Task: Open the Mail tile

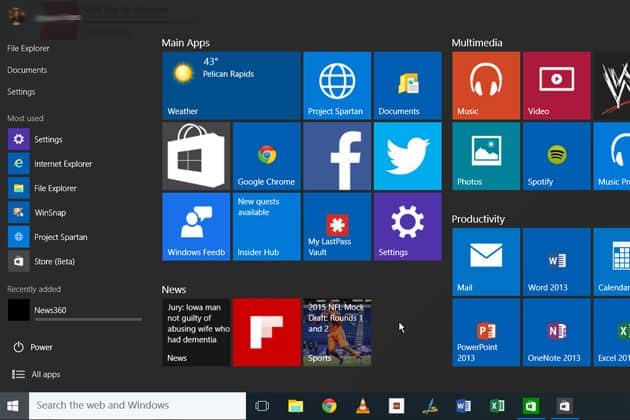Action: point(485,262)
